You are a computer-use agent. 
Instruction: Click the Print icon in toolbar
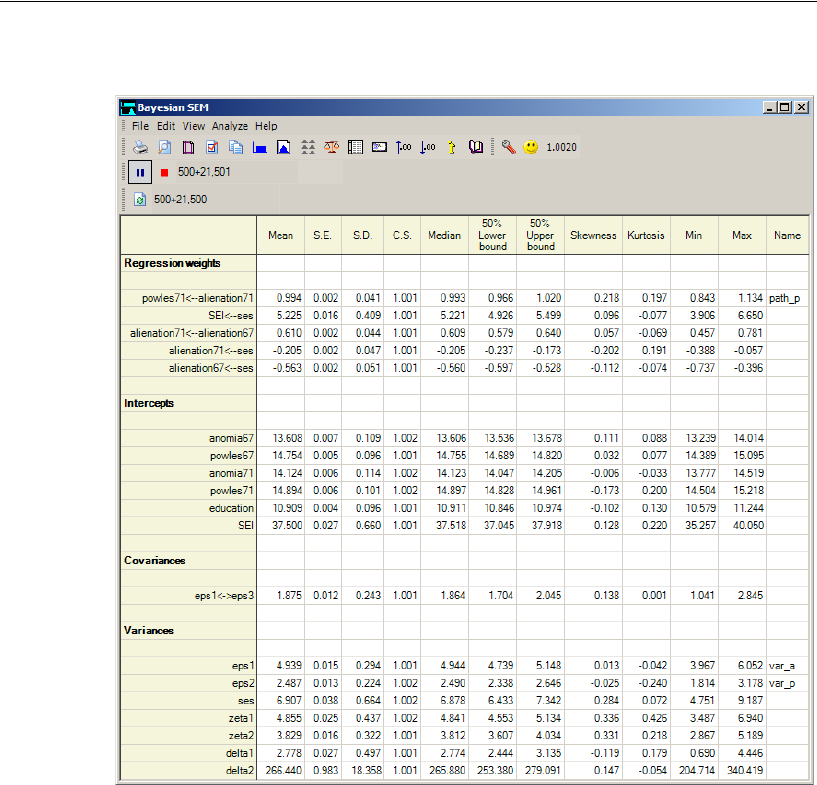click(x=141, y=147)
